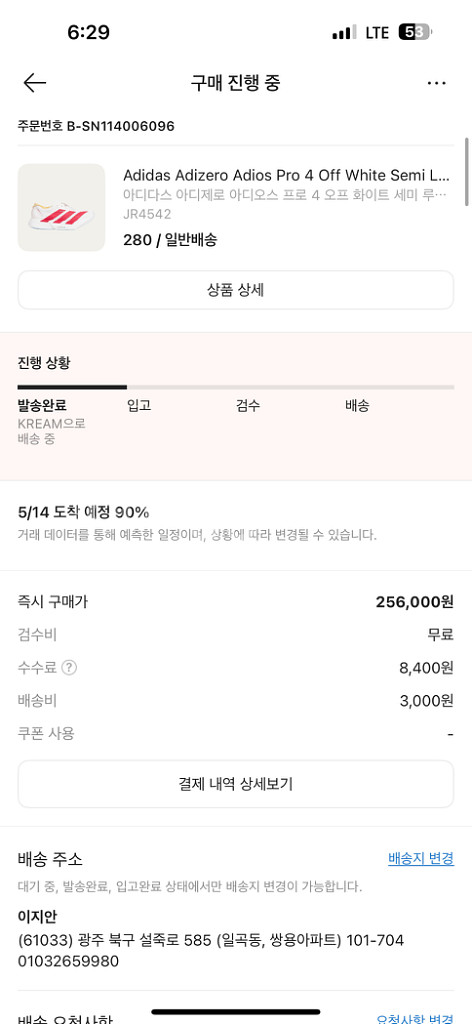Open 상품 상세 product details button

tap(236, 290)
